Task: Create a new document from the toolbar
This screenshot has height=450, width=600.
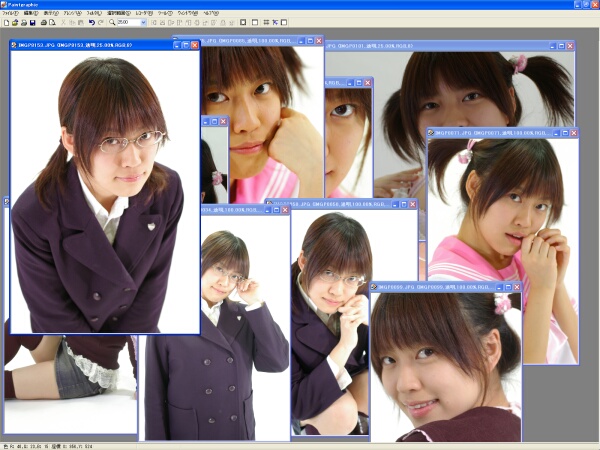Action: click(x=6, y=23)
